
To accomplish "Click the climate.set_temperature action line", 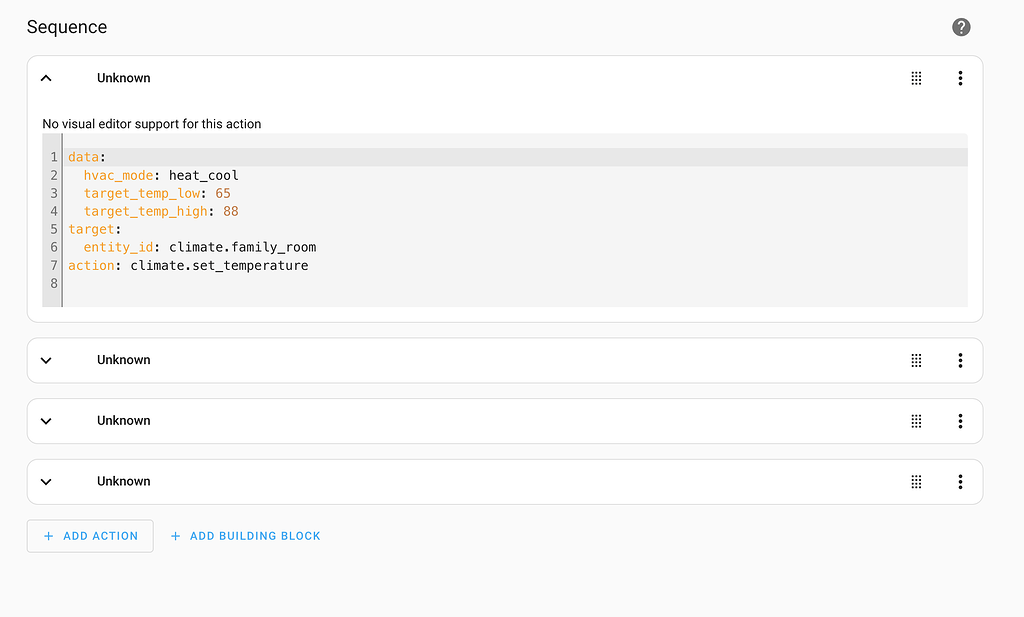I will point(219,265).
